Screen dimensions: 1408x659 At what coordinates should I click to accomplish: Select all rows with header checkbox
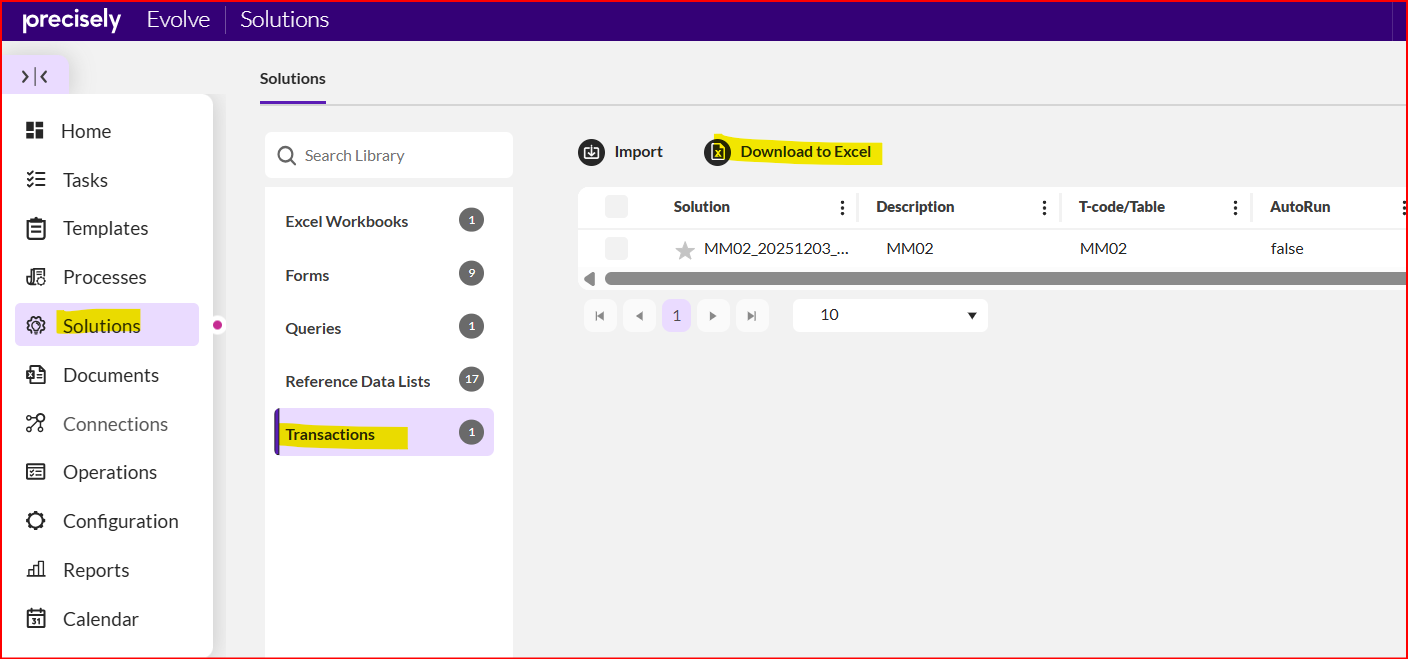coord(617,207)
